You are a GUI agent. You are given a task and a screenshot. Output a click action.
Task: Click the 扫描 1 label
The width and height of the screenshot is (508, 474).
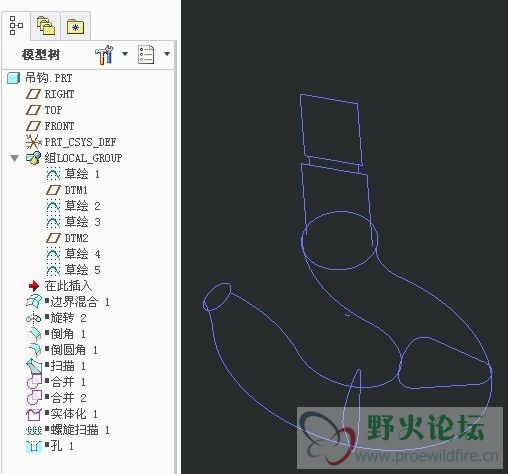coord(68,366)
